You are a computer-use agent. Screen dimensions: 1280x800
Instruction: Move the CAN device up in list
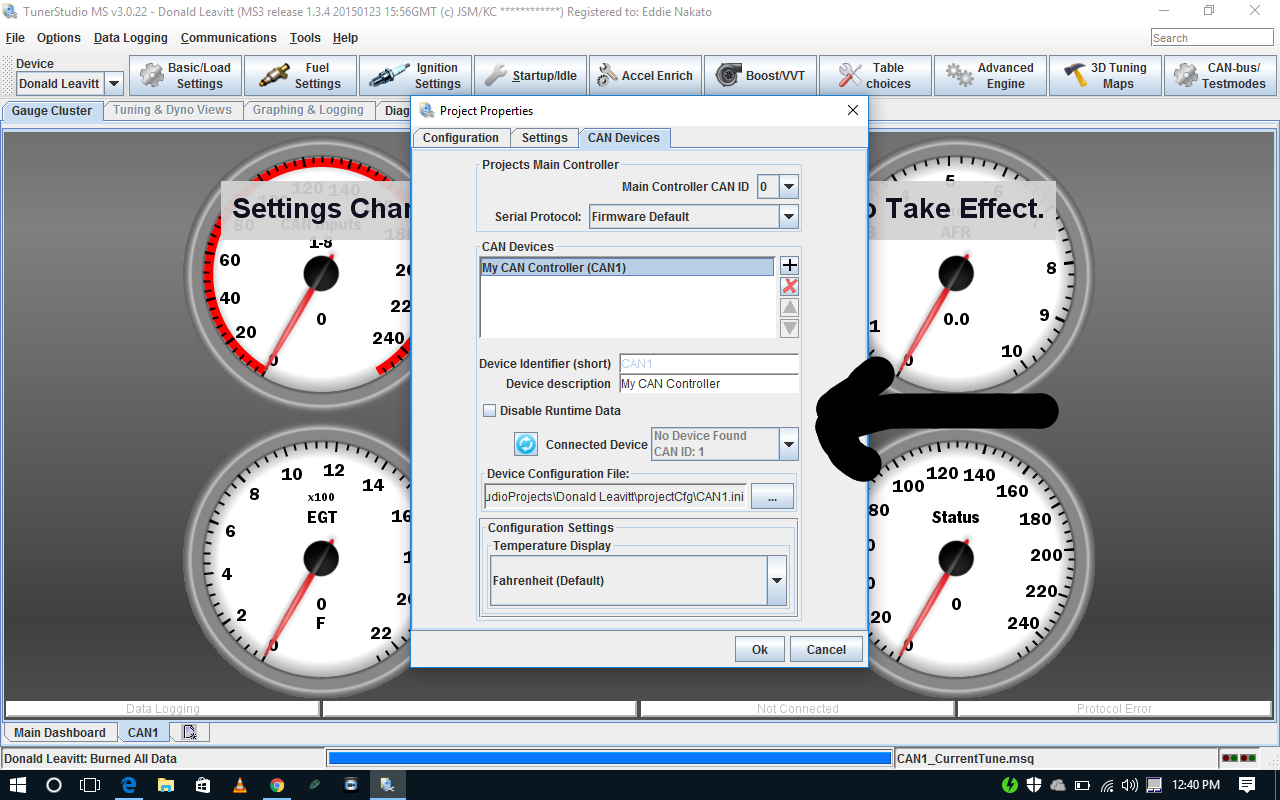pos(789,307)
